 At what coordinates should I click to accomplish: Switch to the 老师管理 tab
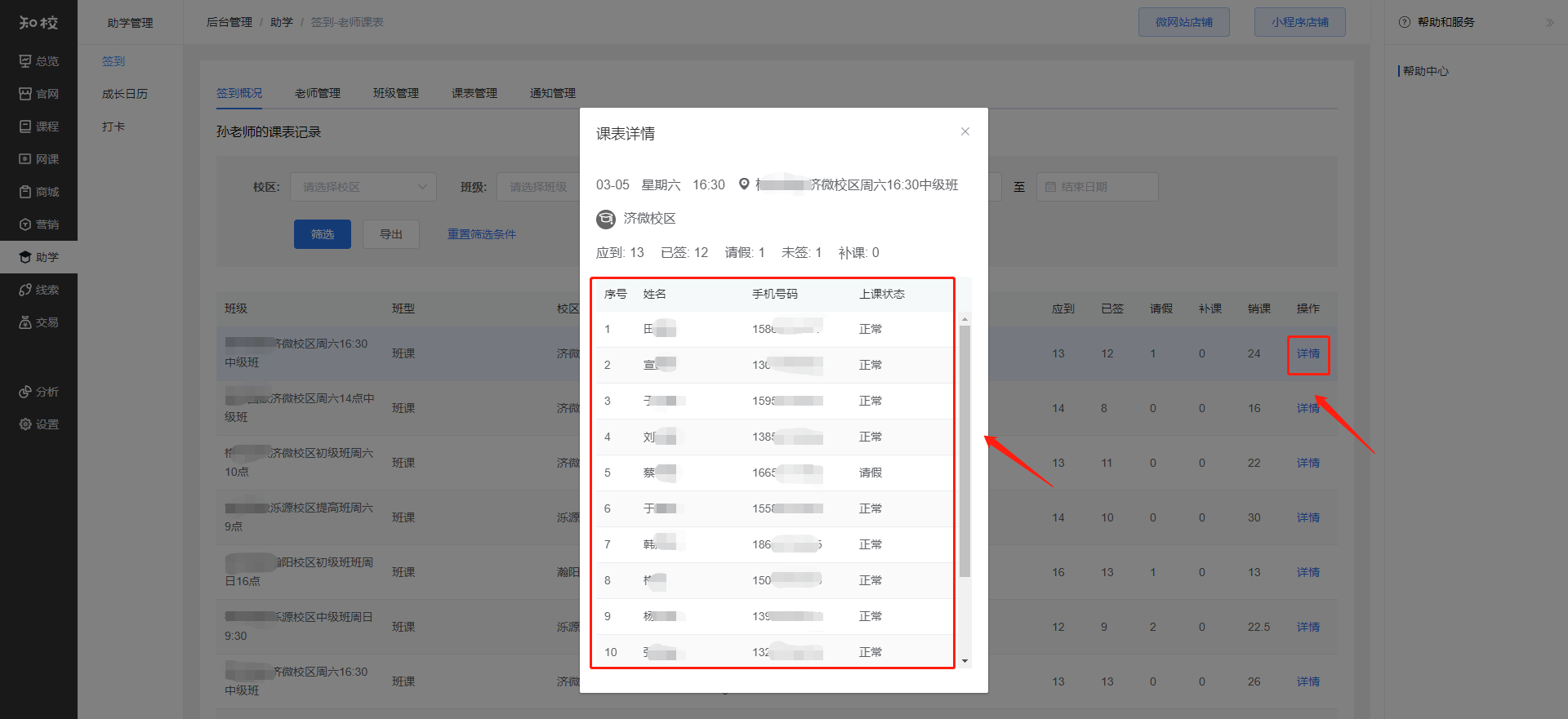(317, 93)
